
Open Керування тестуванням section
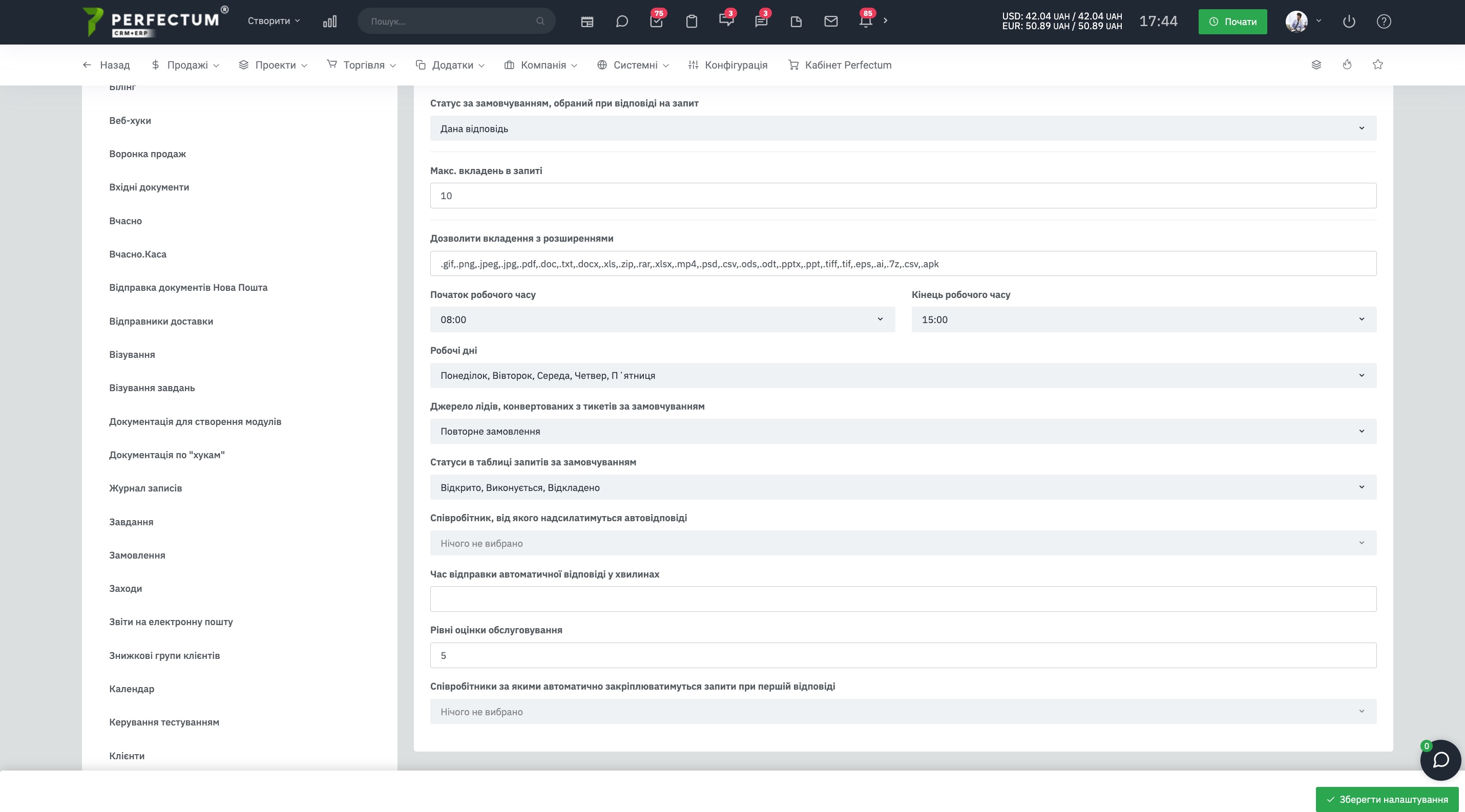[164, 722]
